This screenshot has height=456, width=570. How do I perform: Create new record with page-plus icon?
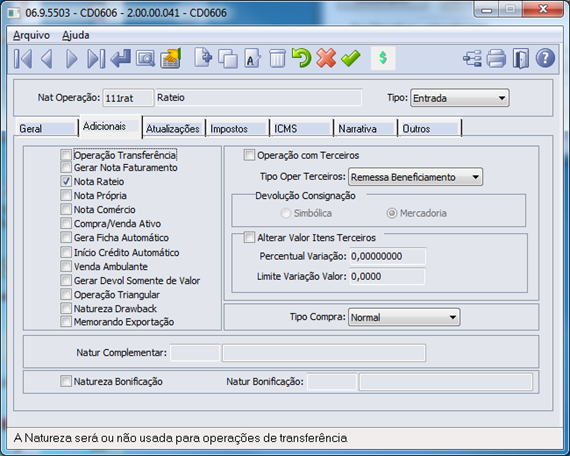coord(203,58)
